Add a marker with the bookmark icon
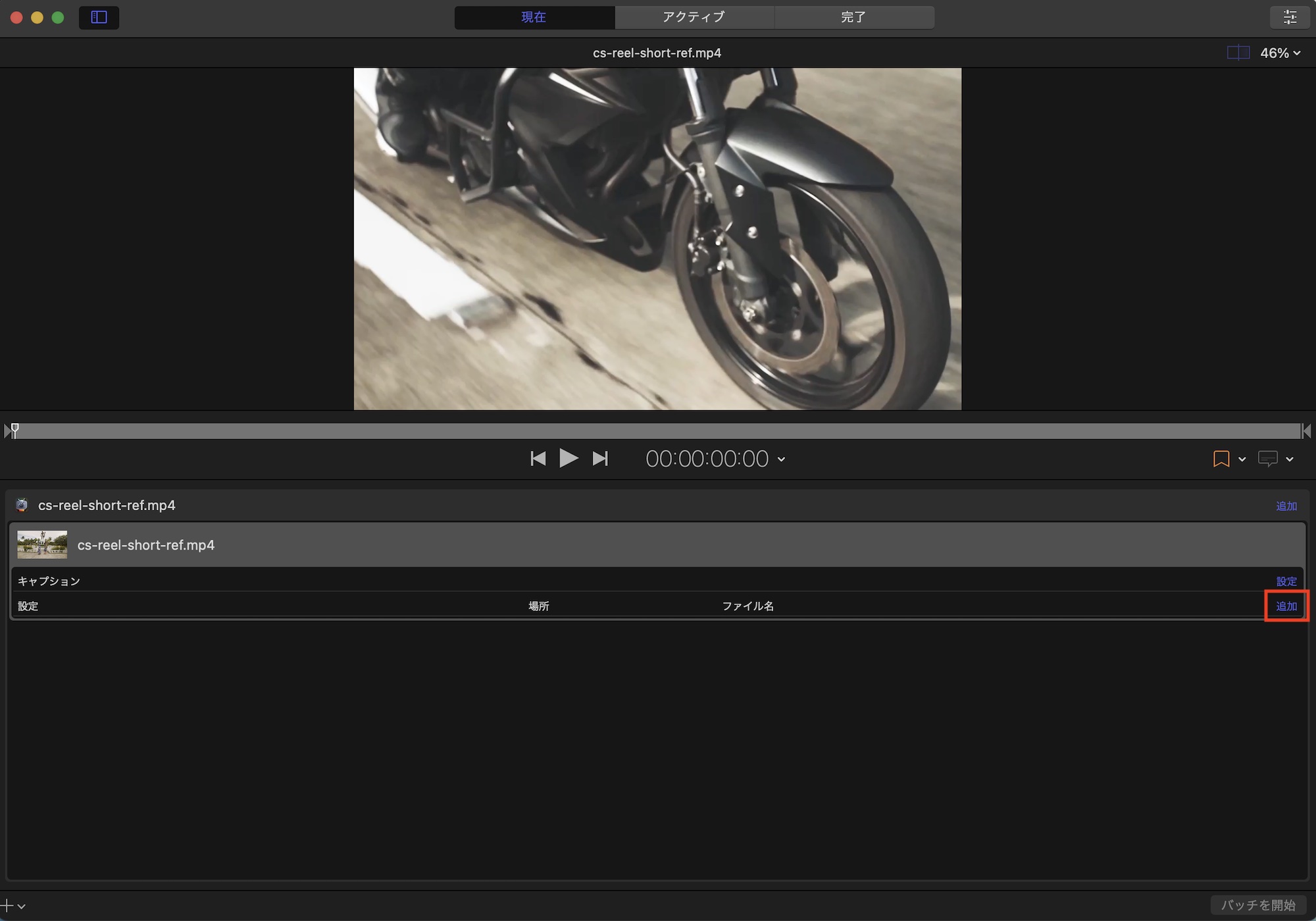The image size is (1316, 921). tap(1221, 459)
